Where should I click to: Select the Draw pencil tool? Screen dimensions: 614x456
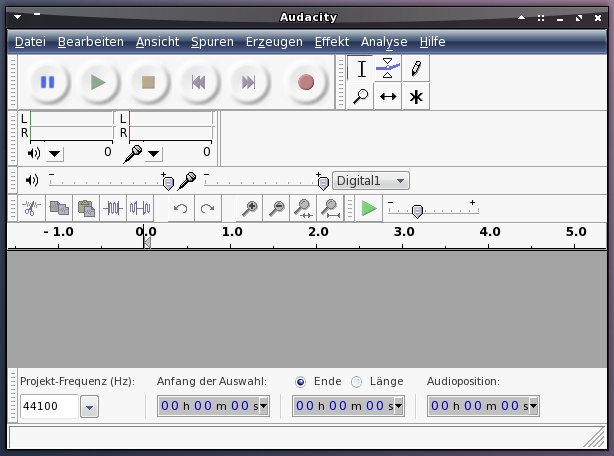click(416, 69)
